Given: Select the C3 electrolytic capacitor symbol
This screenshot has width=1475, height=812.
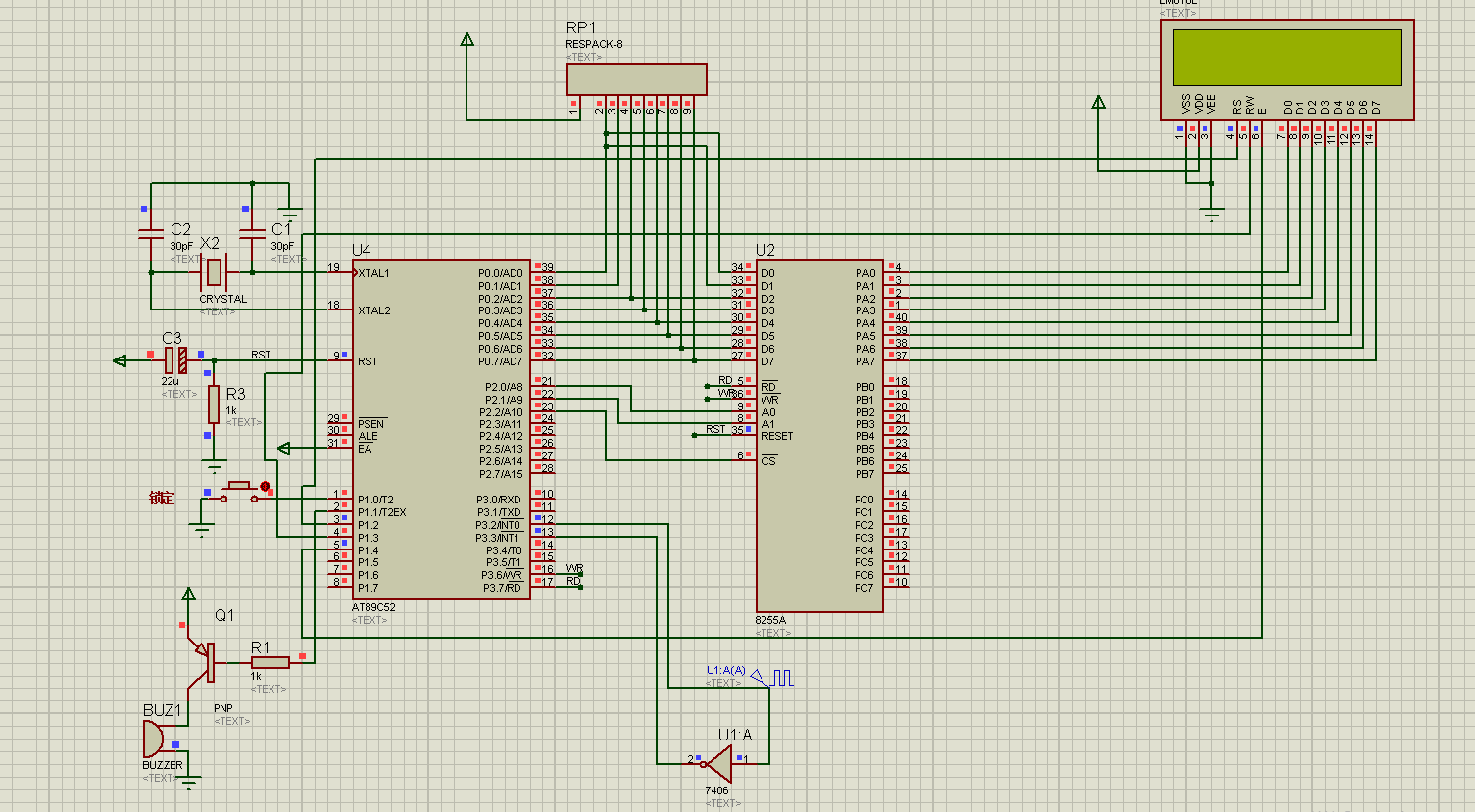Looking at the screenshot, I should tap(175, 360).
